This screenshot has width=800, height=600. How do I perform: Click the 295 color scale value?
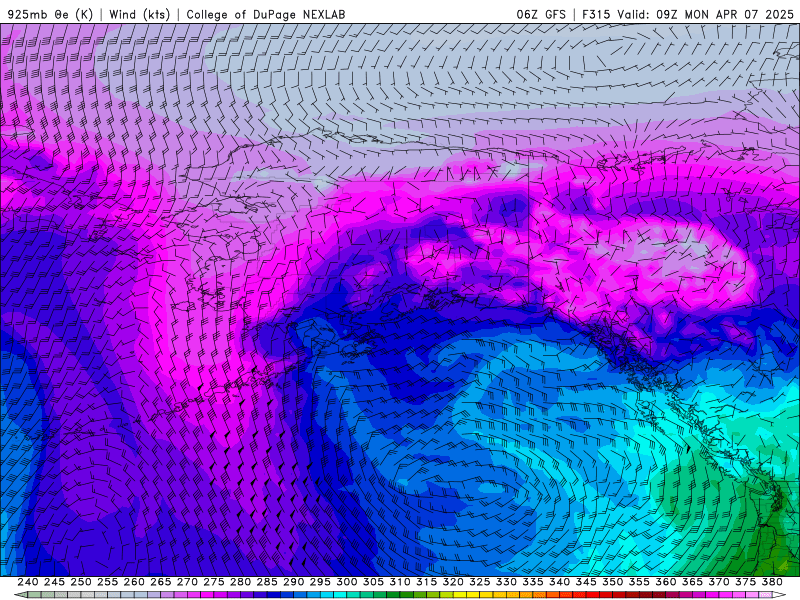(320, 582)
